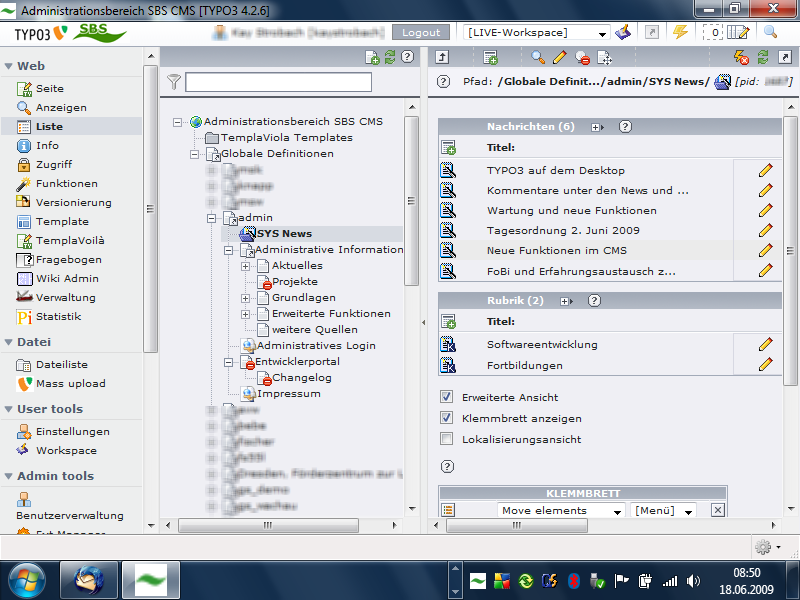This screenshot has width=800, height=600.
Task: Open the search magnifier in the top bar
Action: [770, 32]
